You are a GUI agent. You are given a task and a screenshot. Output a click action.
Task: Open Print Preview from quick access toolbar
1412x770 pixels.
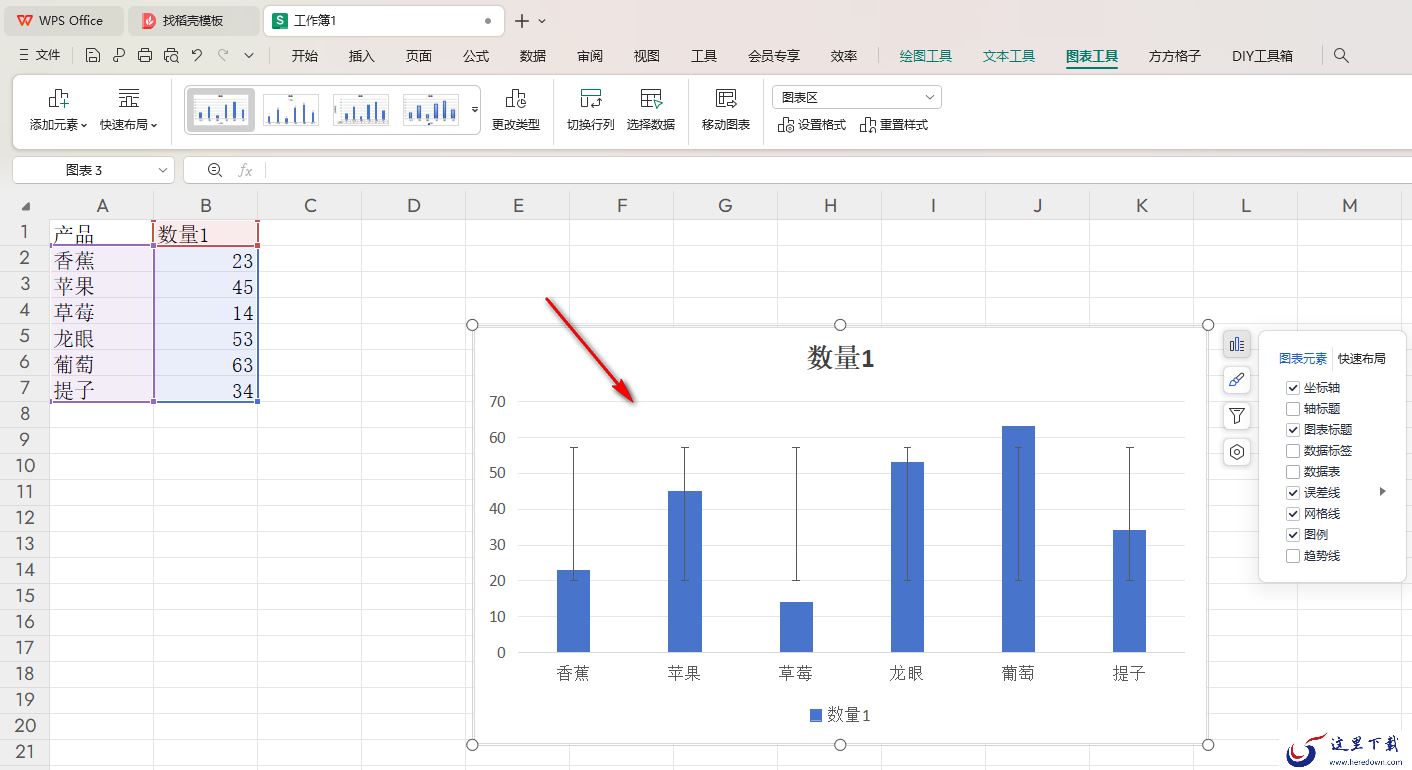pos(171,56)
